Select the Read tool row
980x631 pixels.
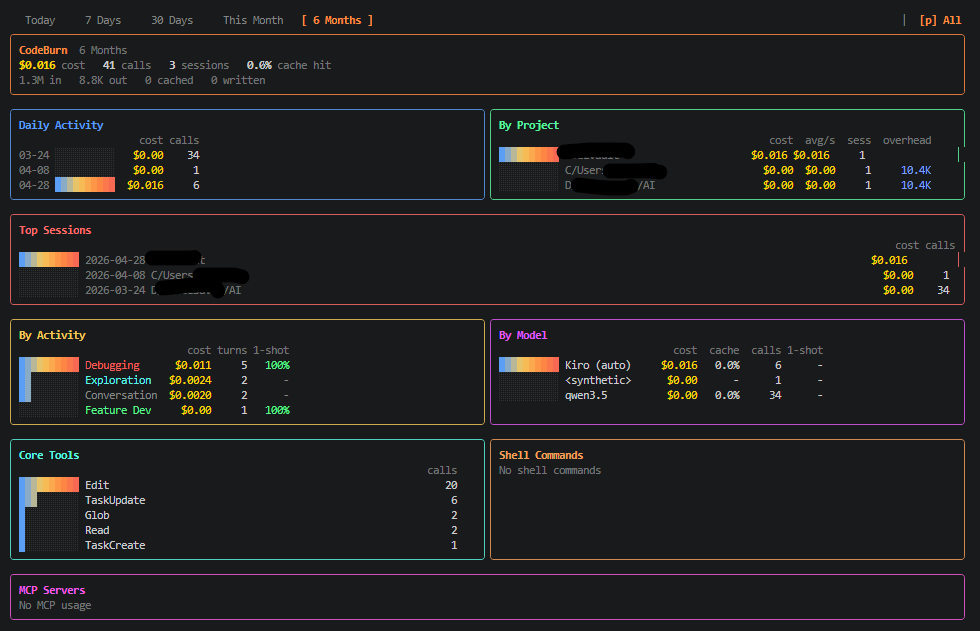238,530
